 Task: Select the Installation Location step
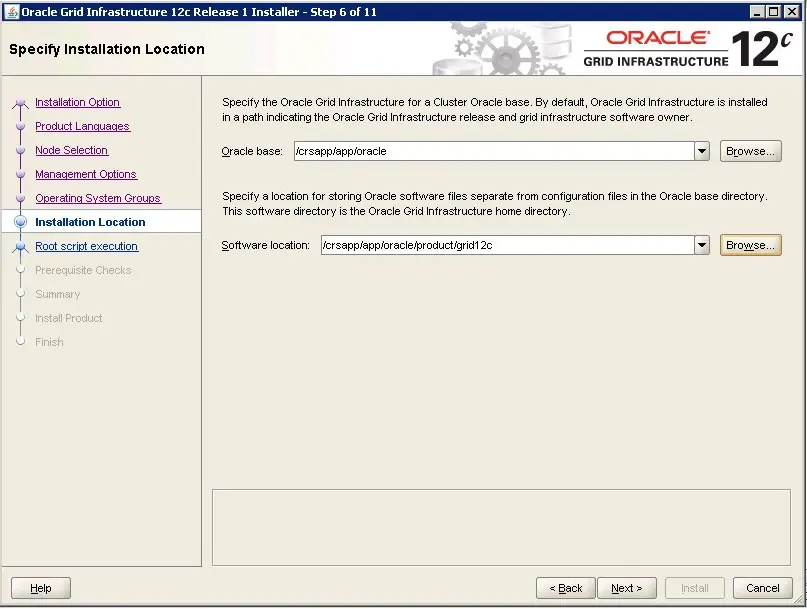point(90,222)
